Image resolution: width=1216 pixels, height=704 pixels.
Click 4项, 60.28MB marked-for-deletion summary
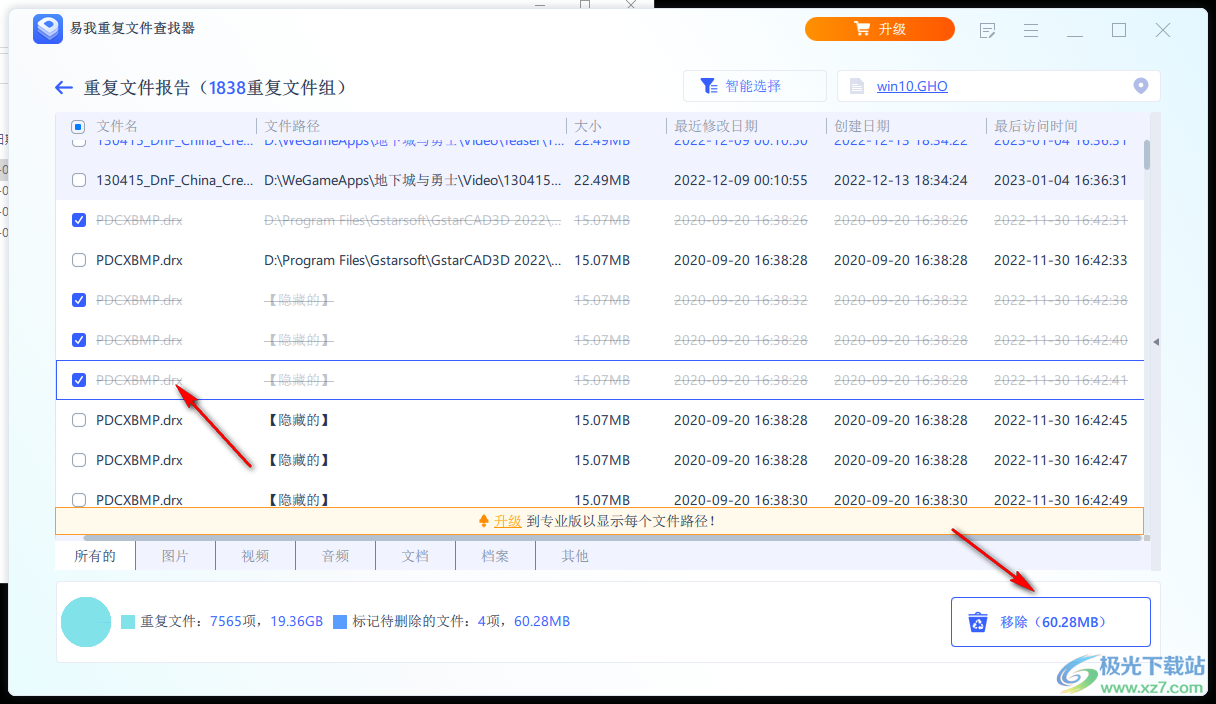(524, 621)
